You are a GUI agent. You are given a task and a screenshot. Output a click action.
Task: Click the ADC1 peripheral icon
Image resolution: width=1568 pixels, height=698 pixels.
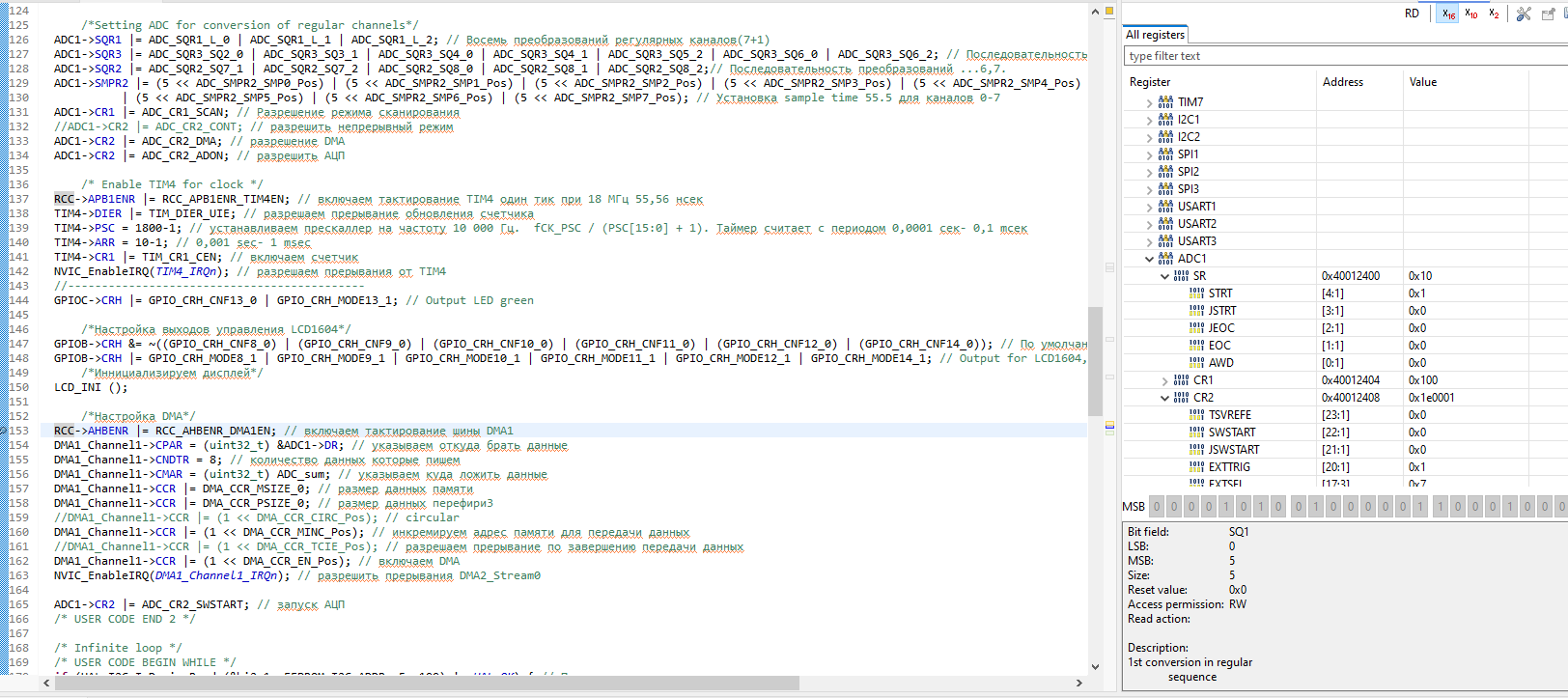click(x=1165, y=259)
